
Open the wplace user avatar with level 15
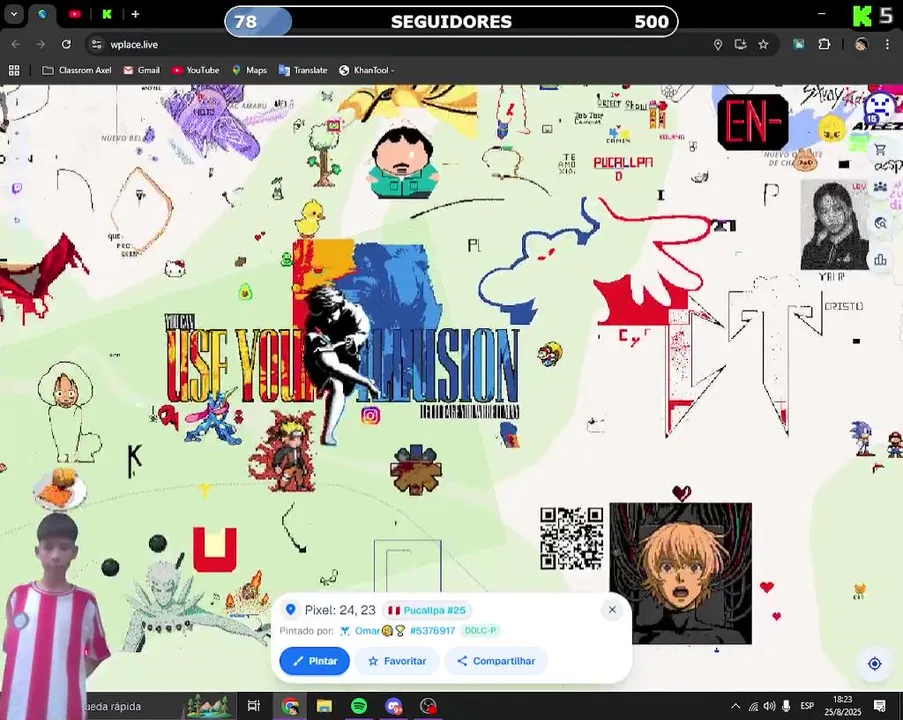click(879, 109)
